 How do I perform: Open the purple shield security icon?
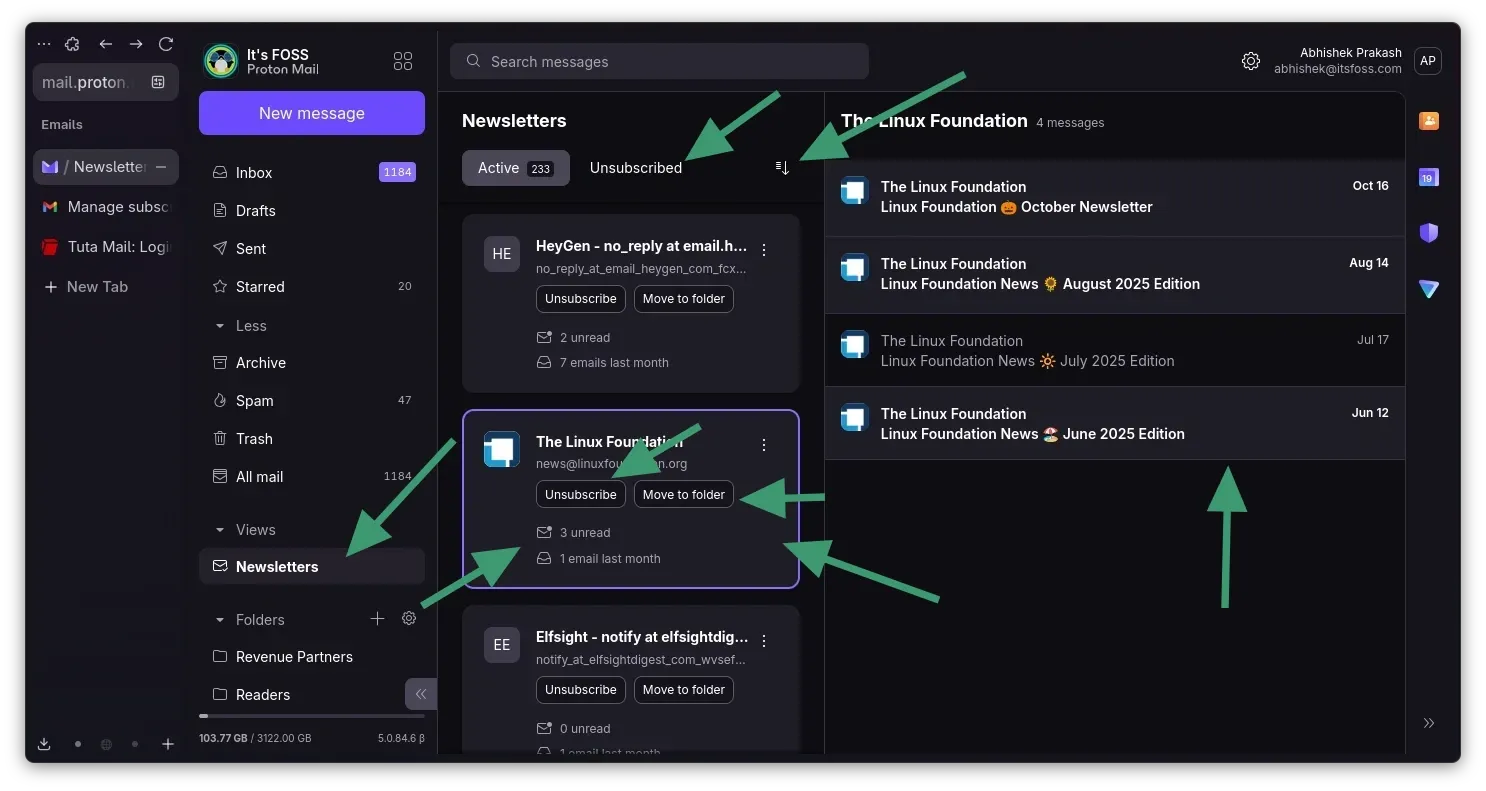1428,233
